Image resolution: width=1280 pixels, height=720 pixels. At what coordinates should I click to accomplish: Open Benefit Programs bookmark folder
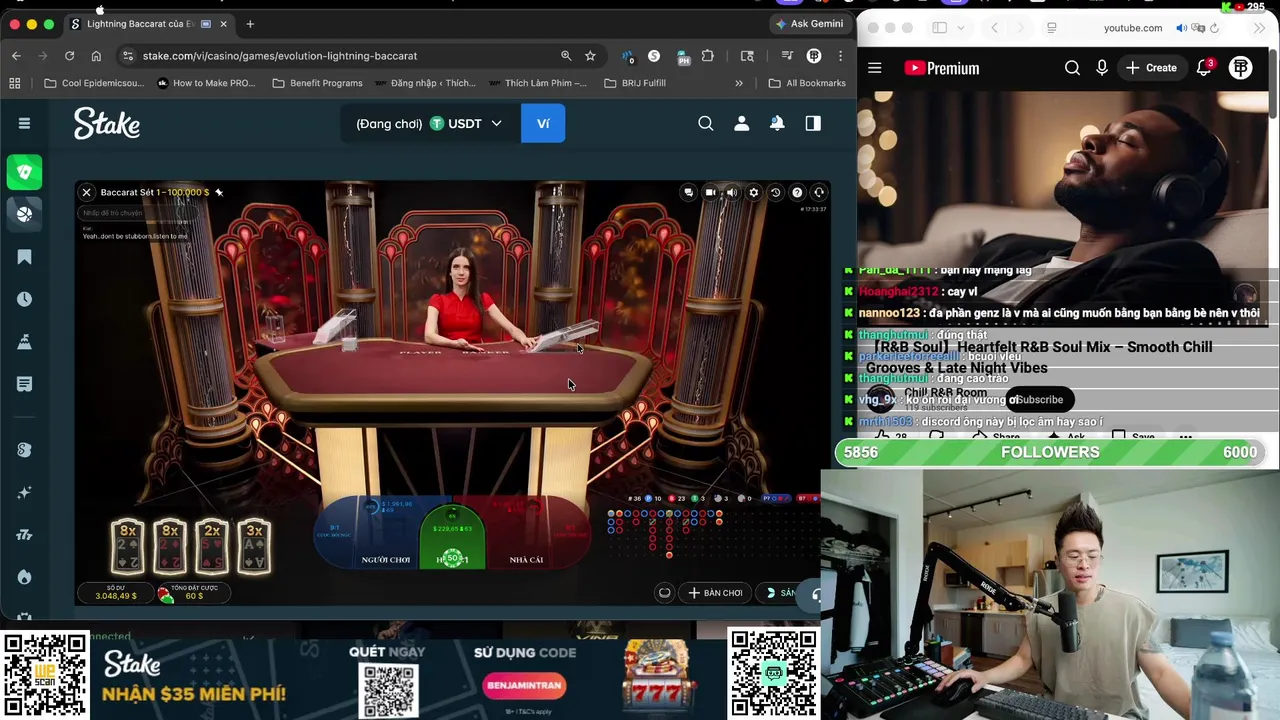[317, 83]
